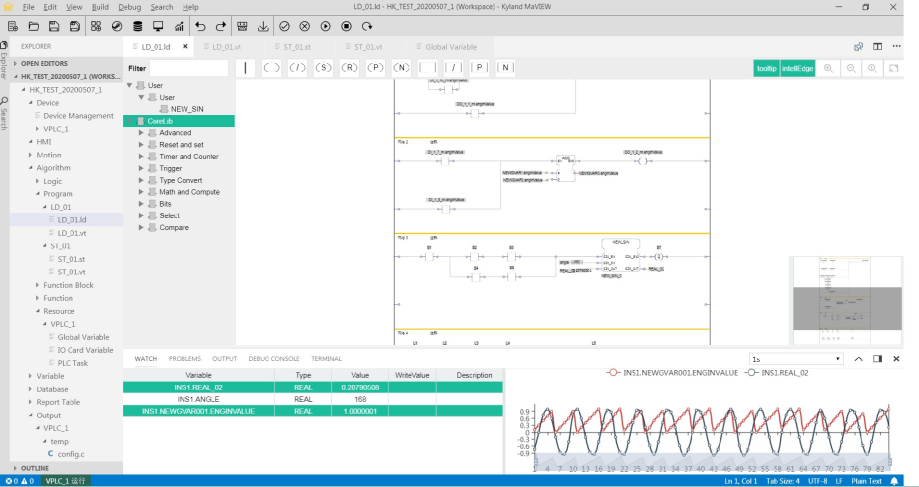Click the New File toolbar icon

(x=12, y=26)
